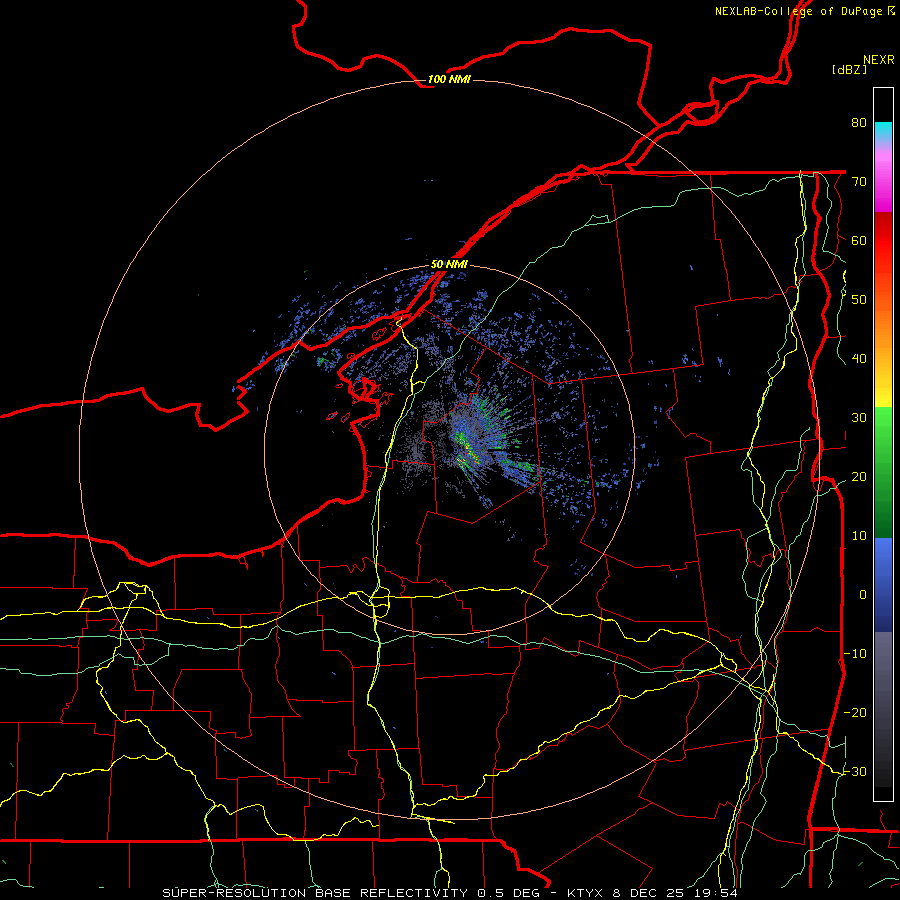Click the 0 dBZ scale value
Image resolution: width=900 pixels, height=900 pixels.
863,595
